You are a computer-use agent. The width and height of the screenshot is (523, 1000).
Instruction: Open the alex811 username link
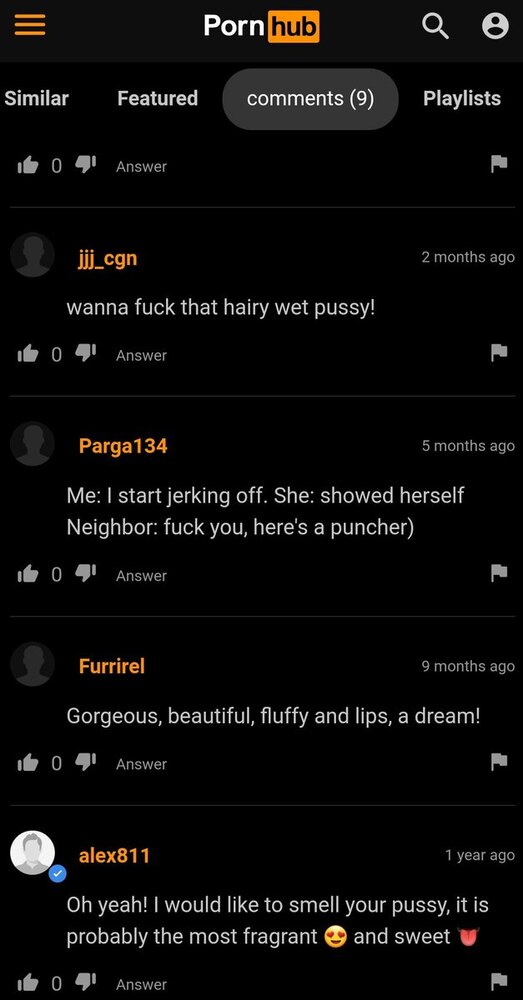click(x=114, y=855)
